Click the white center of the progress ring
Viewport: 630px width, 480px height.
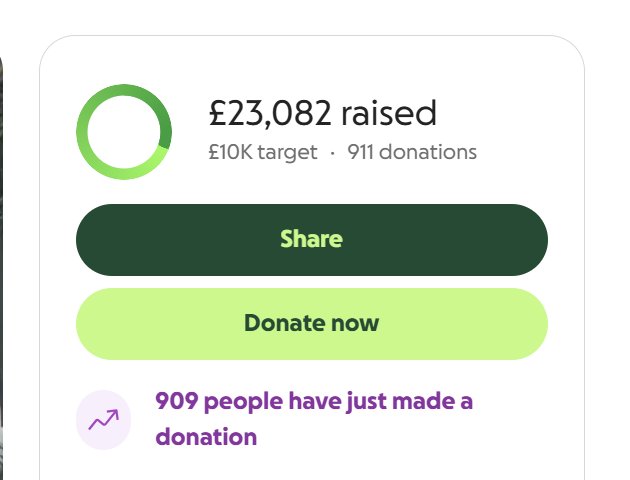[x=123, y=132]
